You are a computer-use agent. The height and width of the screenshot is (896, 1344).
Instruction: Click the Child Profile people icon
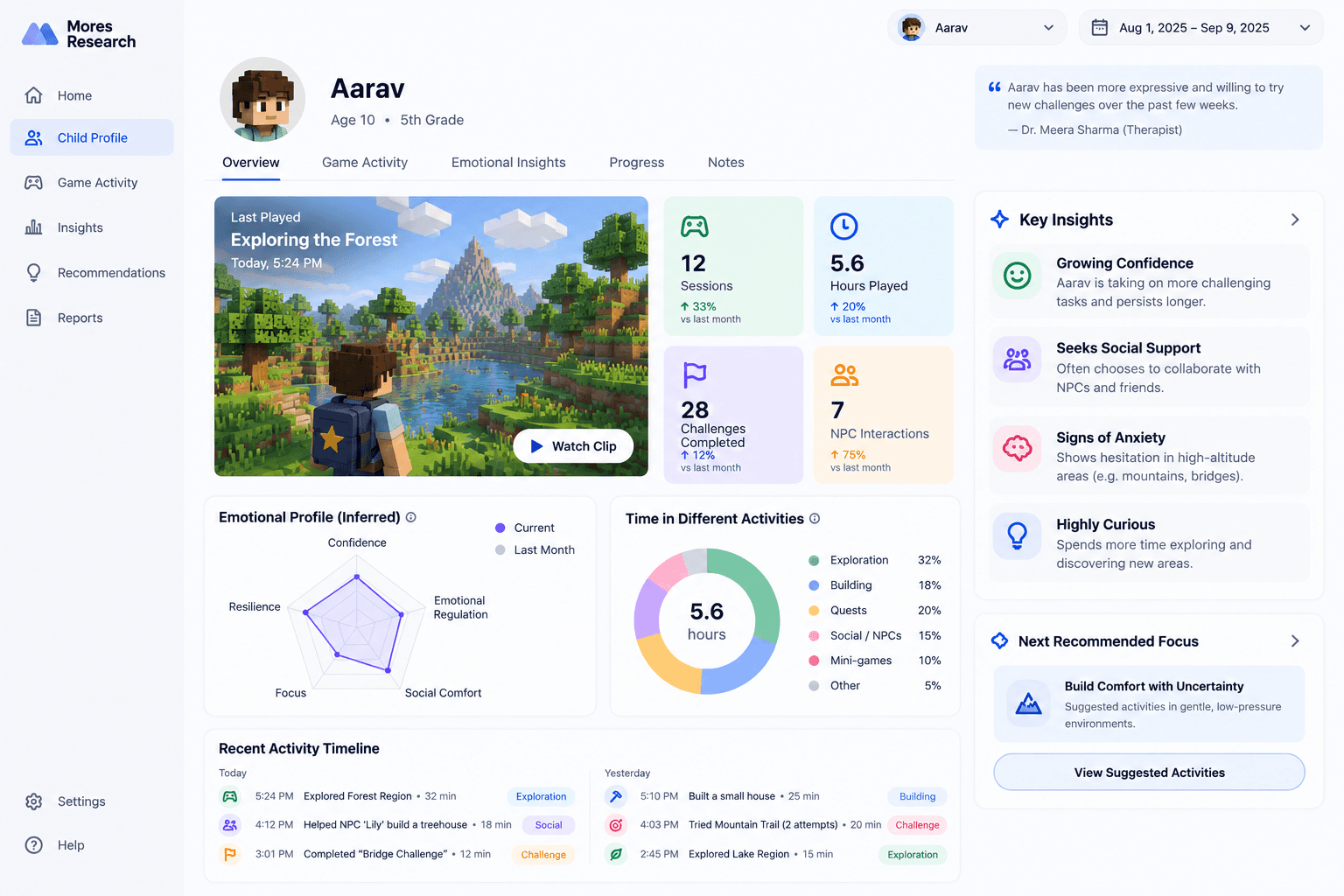[33, 137]
